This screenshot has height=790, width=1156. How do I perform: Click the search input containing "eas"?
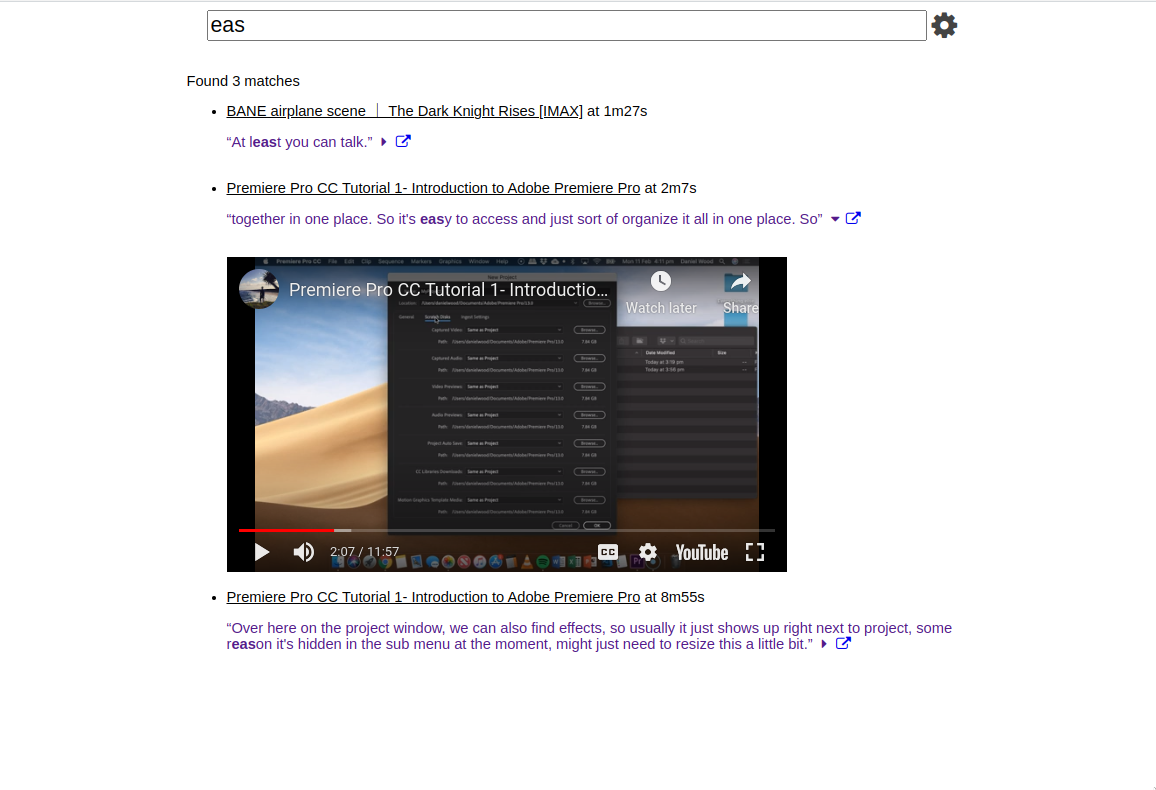tap(566, 26)
